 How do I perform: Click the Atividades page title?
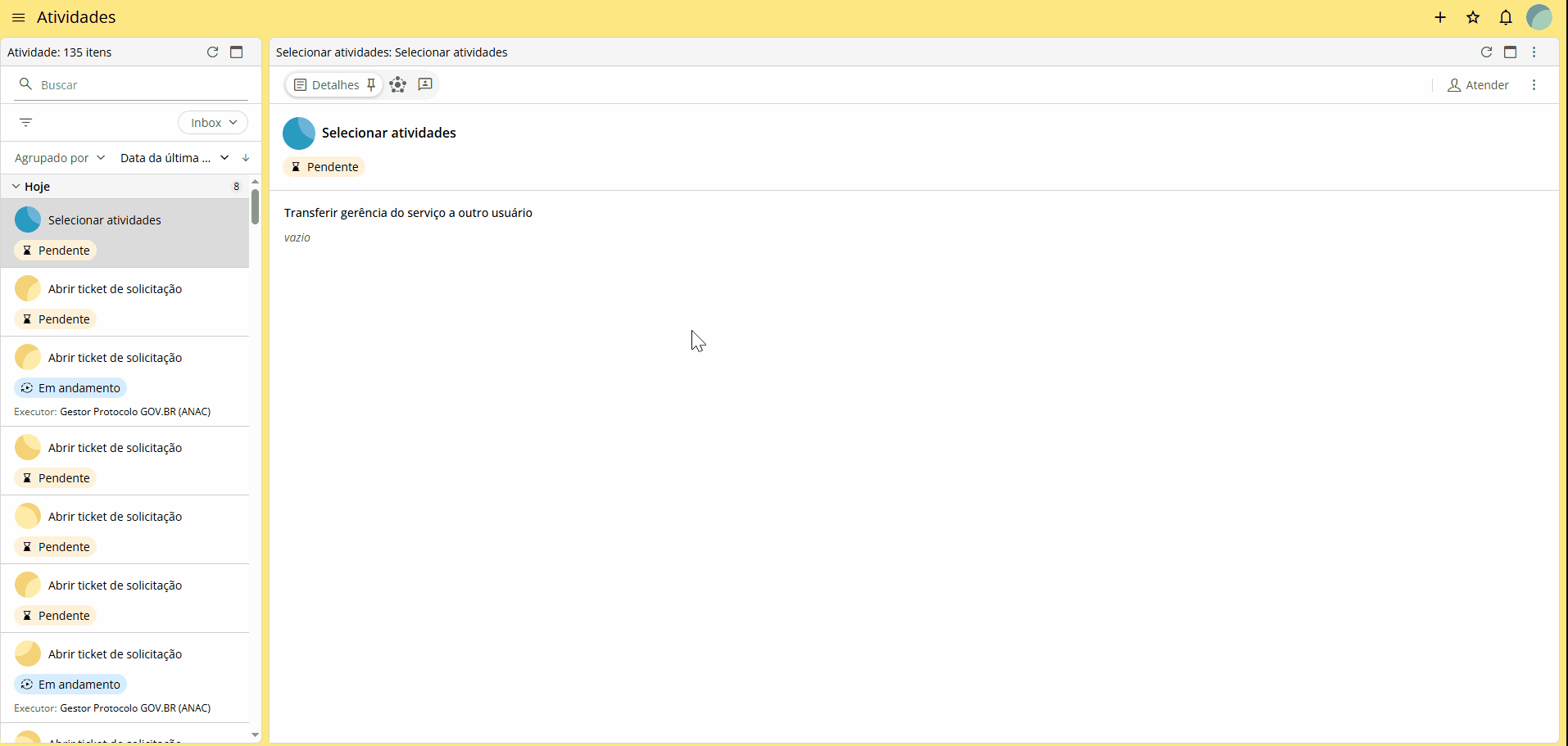pyautogui.click(x=76, y=17)
